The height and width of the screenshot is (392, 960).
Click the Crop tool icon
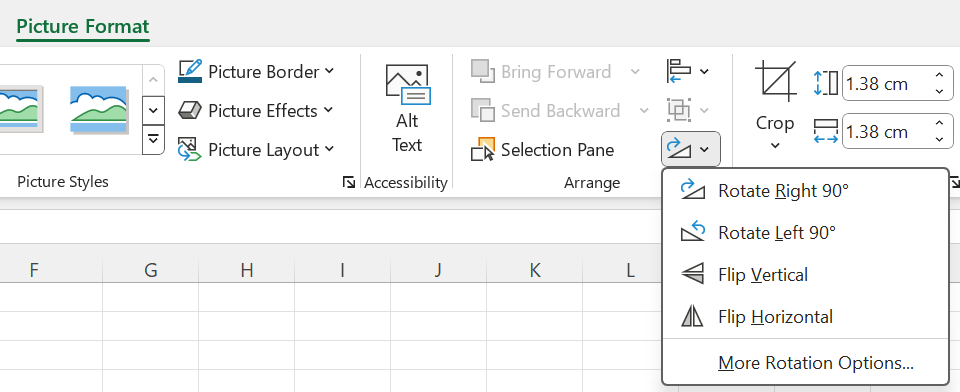(775, 80)
